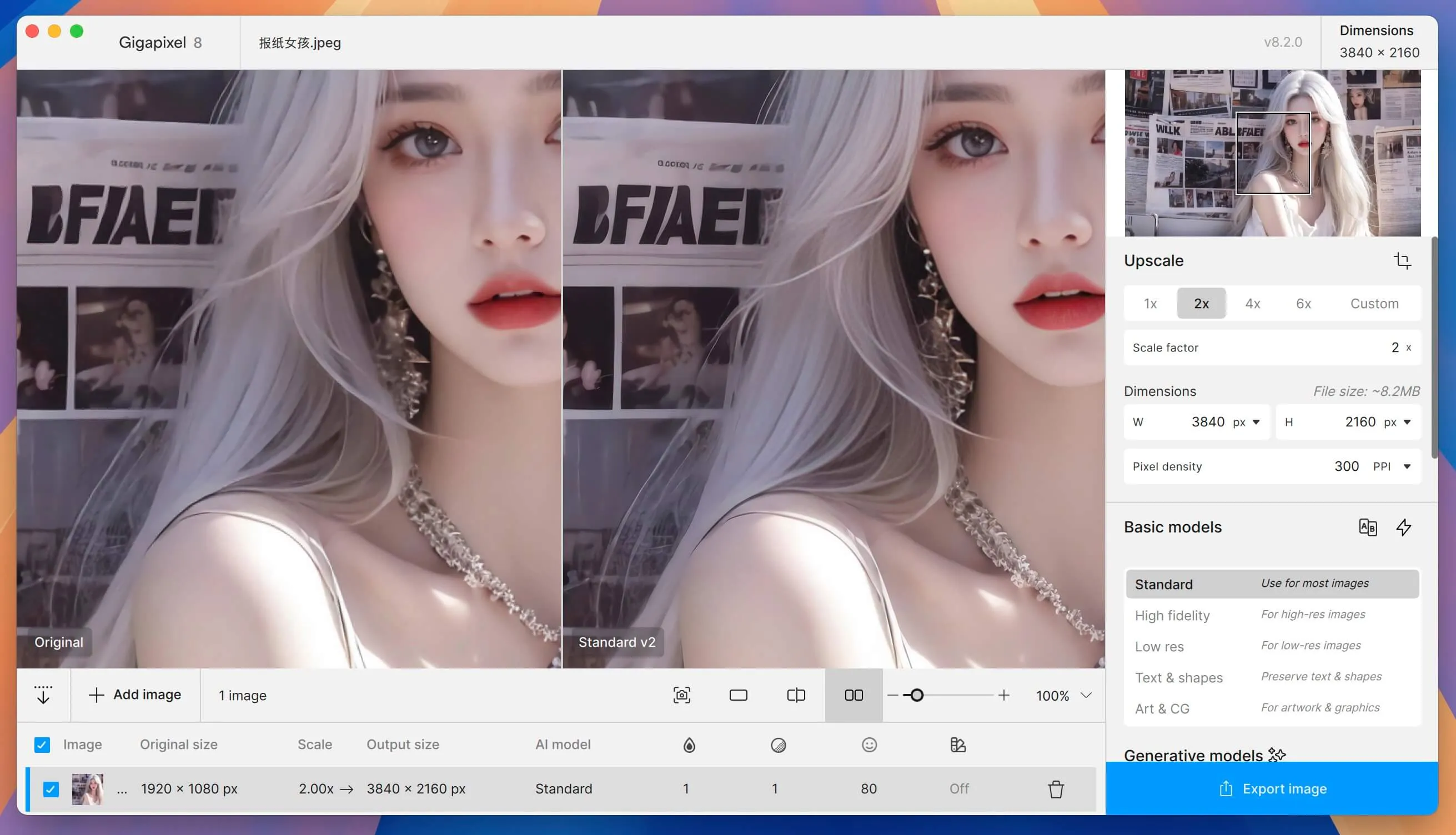Click the 2.00x scale cell
This screenshot has width=1456, height=835.
[315, 789]
